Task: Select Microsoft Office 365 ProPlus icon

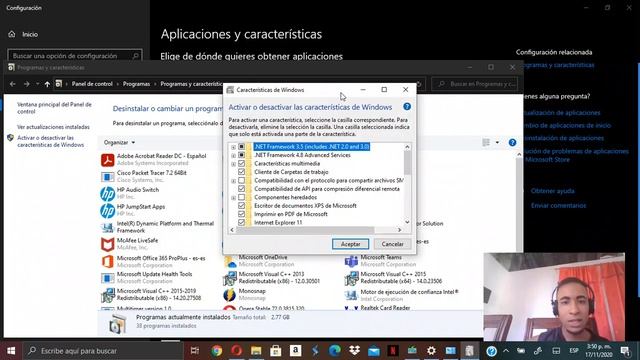Action: [107, 262]
